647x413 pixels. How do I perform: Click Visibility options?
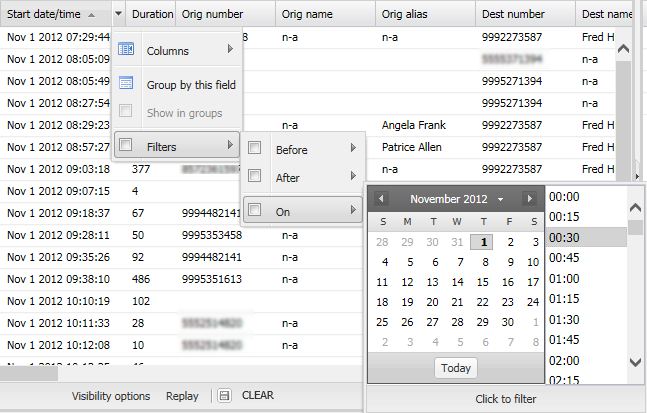(111, 396)
